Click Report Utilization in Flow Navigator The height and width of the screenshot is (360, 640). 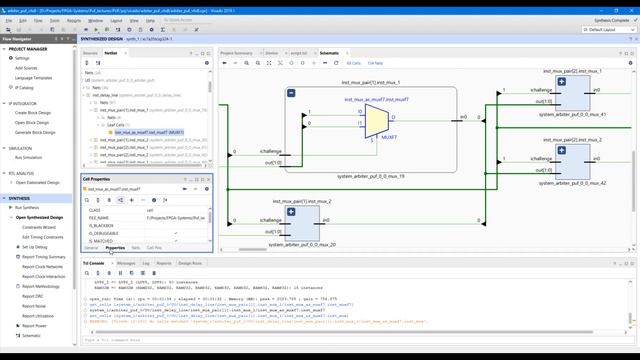click(38, 316)
